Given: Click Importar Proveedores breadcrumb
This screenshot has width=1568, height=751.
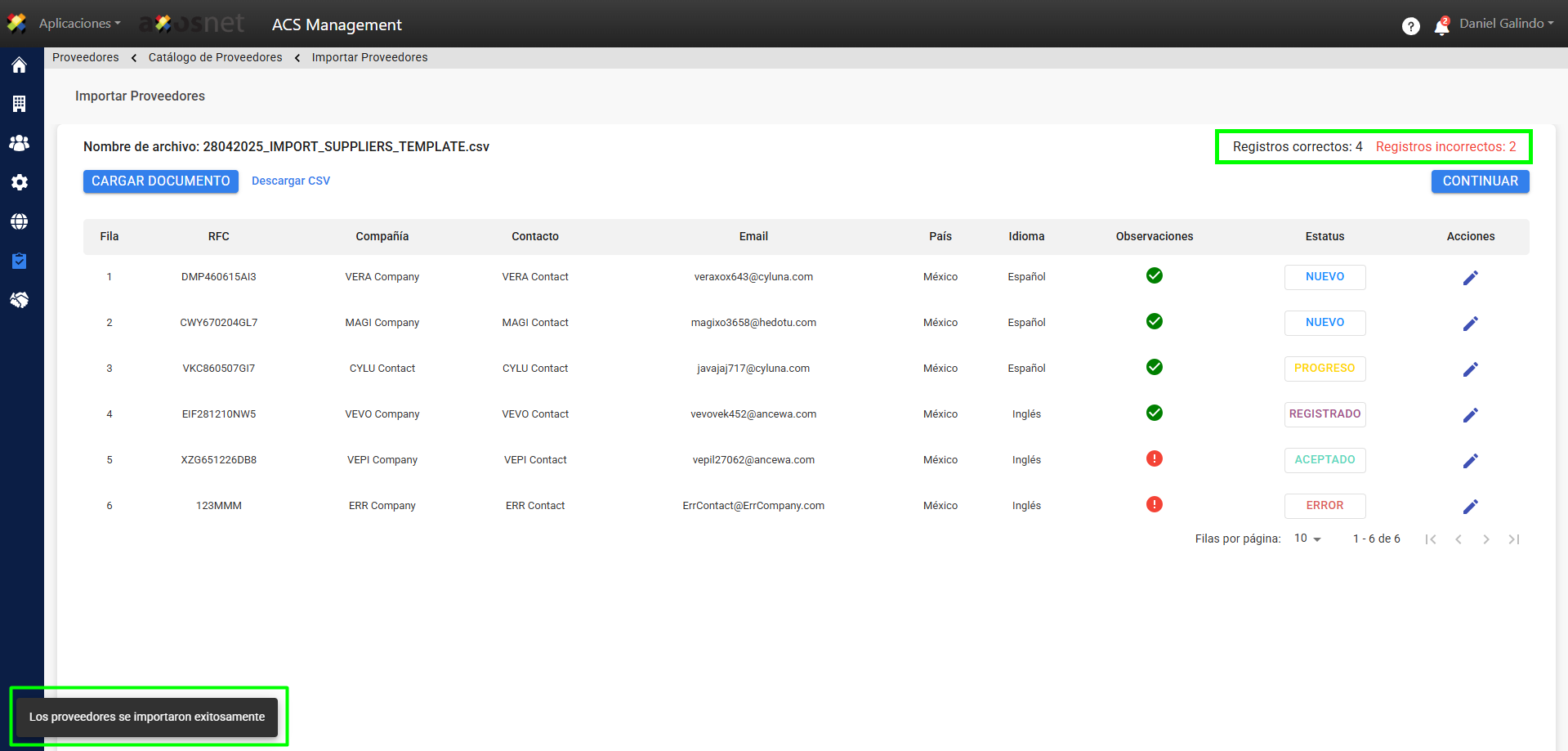Looking at the screenshot, I should click(x=369, y=57).
